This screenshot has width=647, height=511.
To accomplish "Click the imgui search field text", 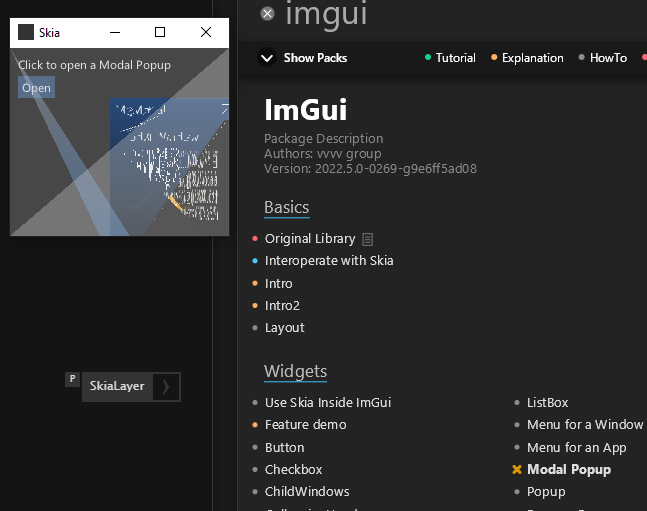I will coord(326,14).
